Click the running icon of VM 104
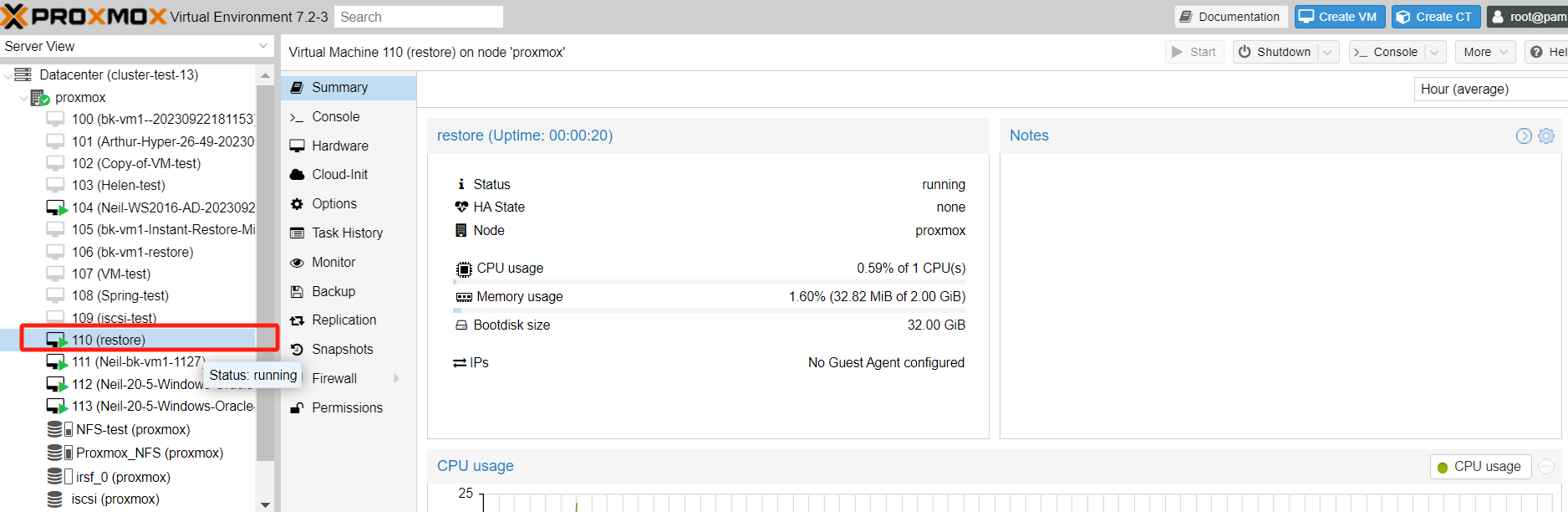 tap(57, 207)
